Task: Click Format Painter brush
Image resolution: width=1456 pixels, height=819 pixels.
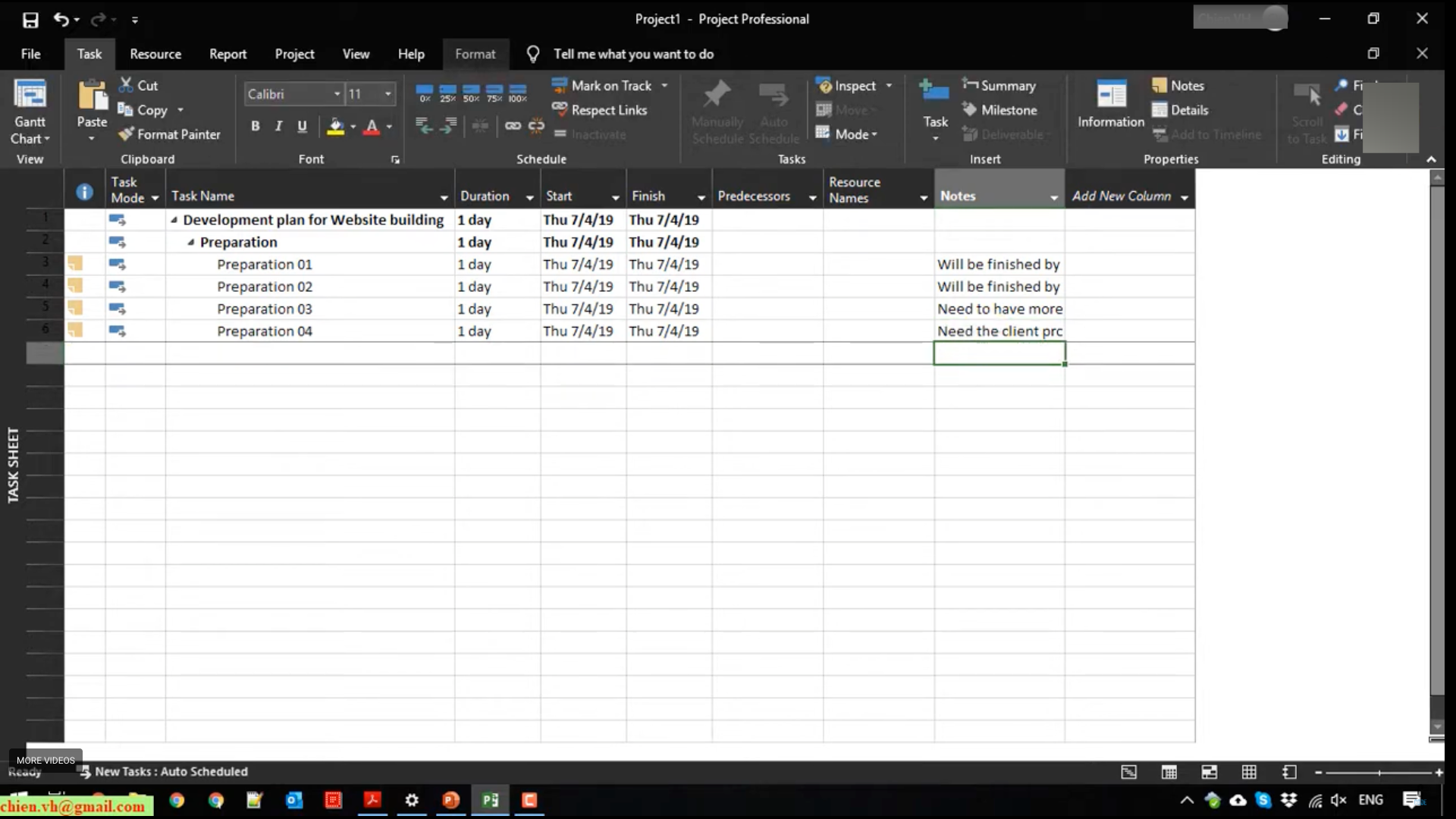Action: [x=126, y=134]
